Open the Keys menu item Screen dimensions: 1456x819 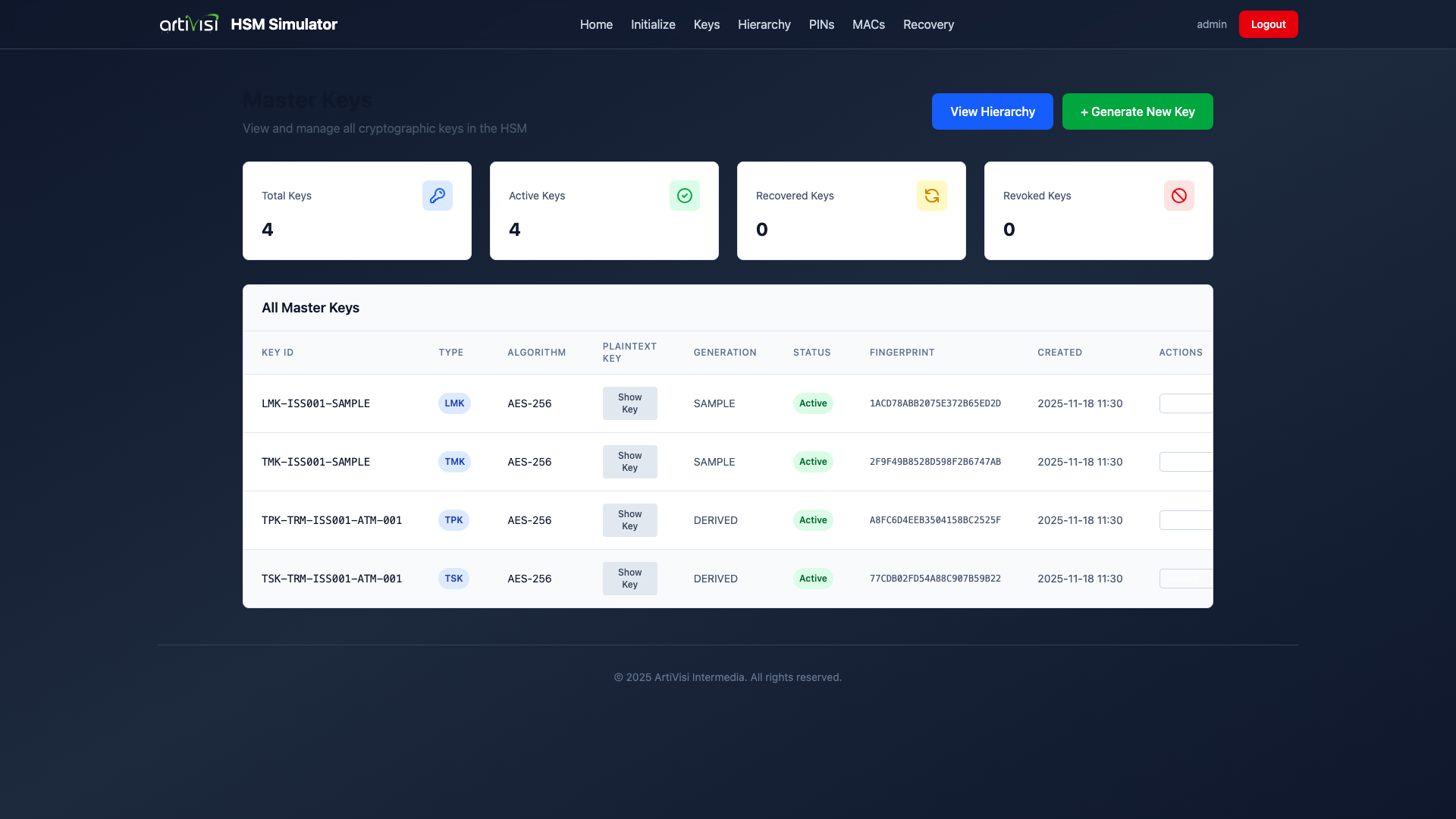point(706,24)
